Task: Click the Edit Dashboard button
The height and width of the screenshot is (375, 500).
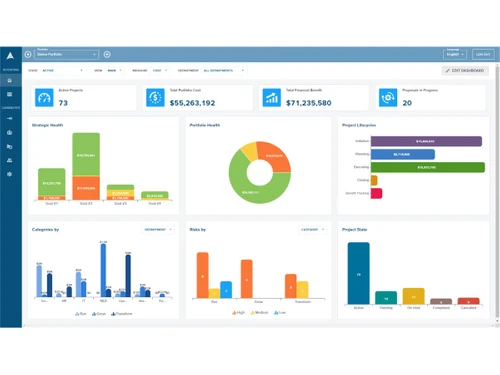Action: coord(465,71)
